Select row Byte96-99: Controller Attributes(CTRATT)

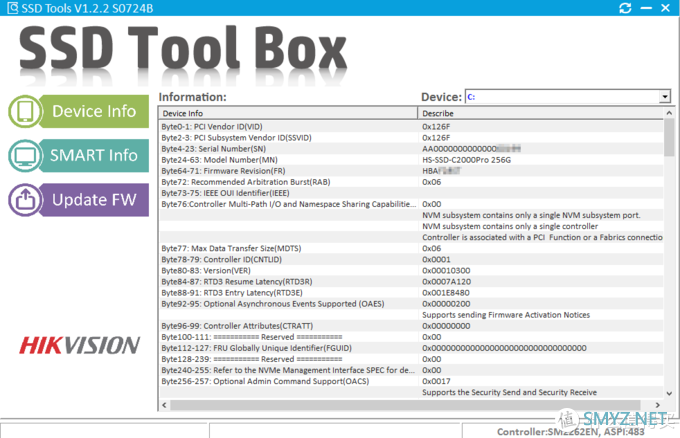(x=411, y=326)
